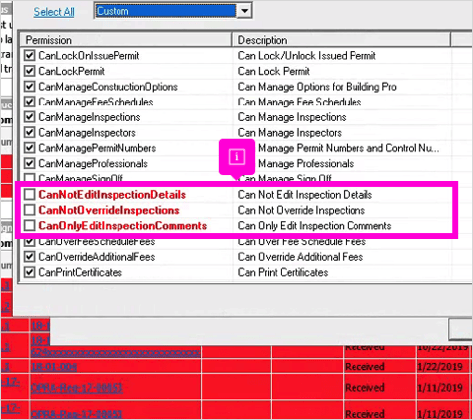Uncheck CanLockOnIssuePermit permission

30,55
